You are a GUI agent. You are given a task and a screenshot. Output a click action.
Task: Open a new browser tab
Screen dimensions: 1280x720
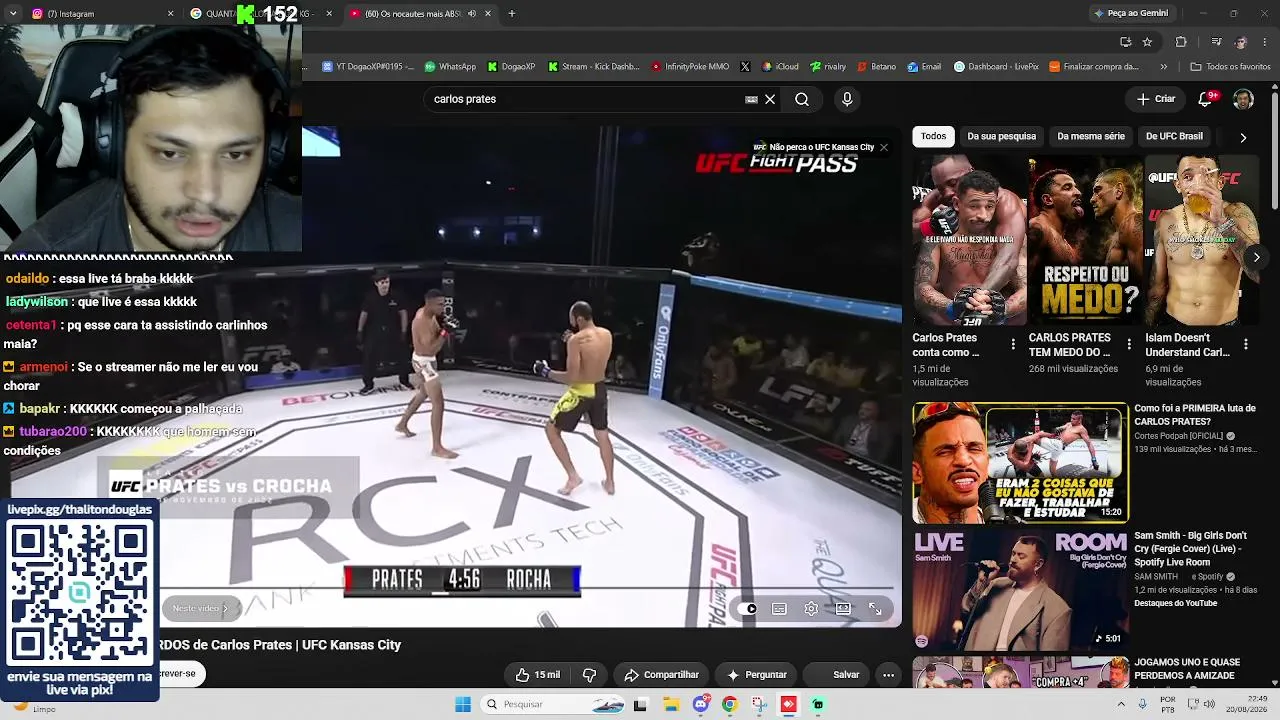[x=512, y=14]
